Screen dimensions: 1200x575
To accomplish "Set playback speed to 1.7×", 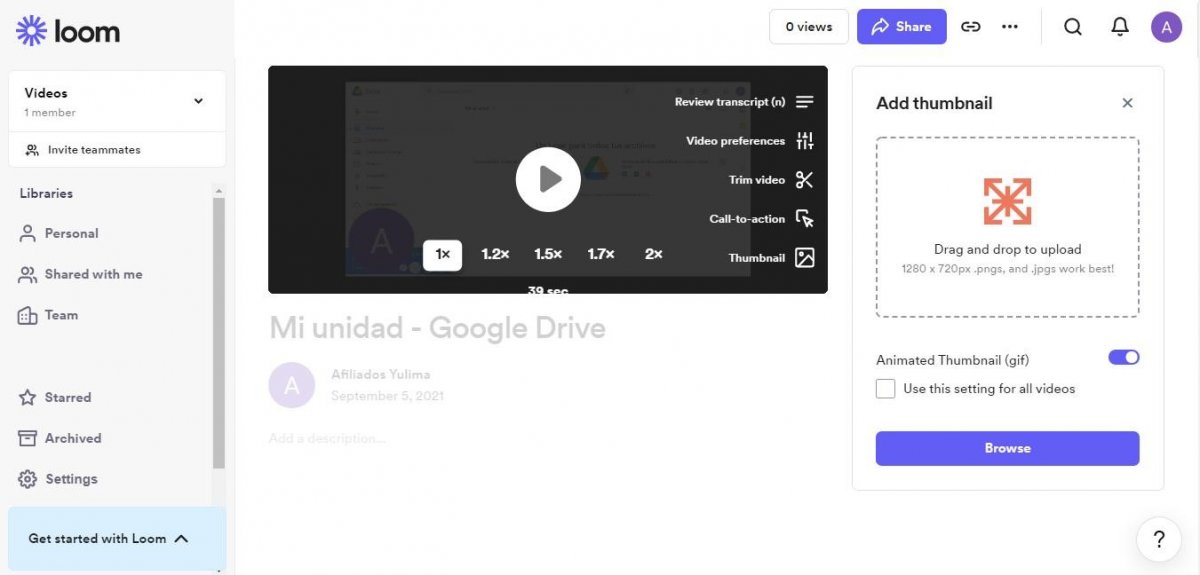I will point(601,254).
